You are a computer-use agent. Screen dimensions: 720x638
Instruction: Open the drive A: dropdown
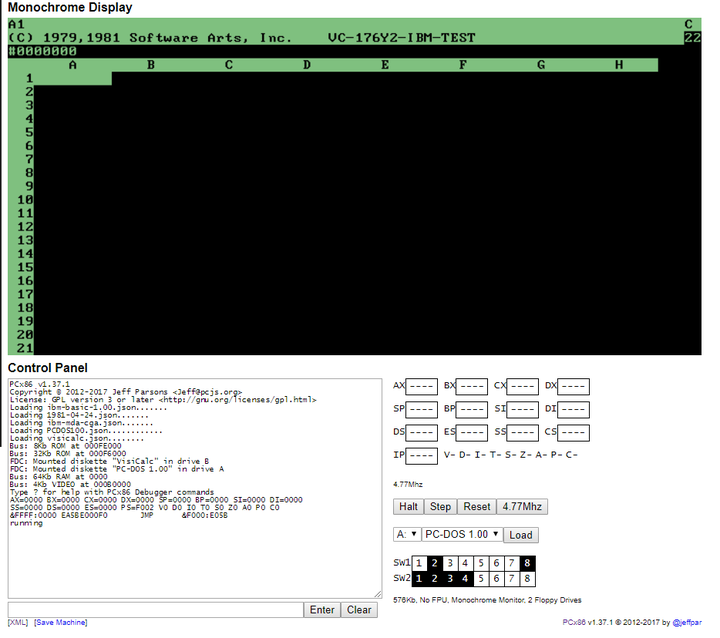[407, 535]
